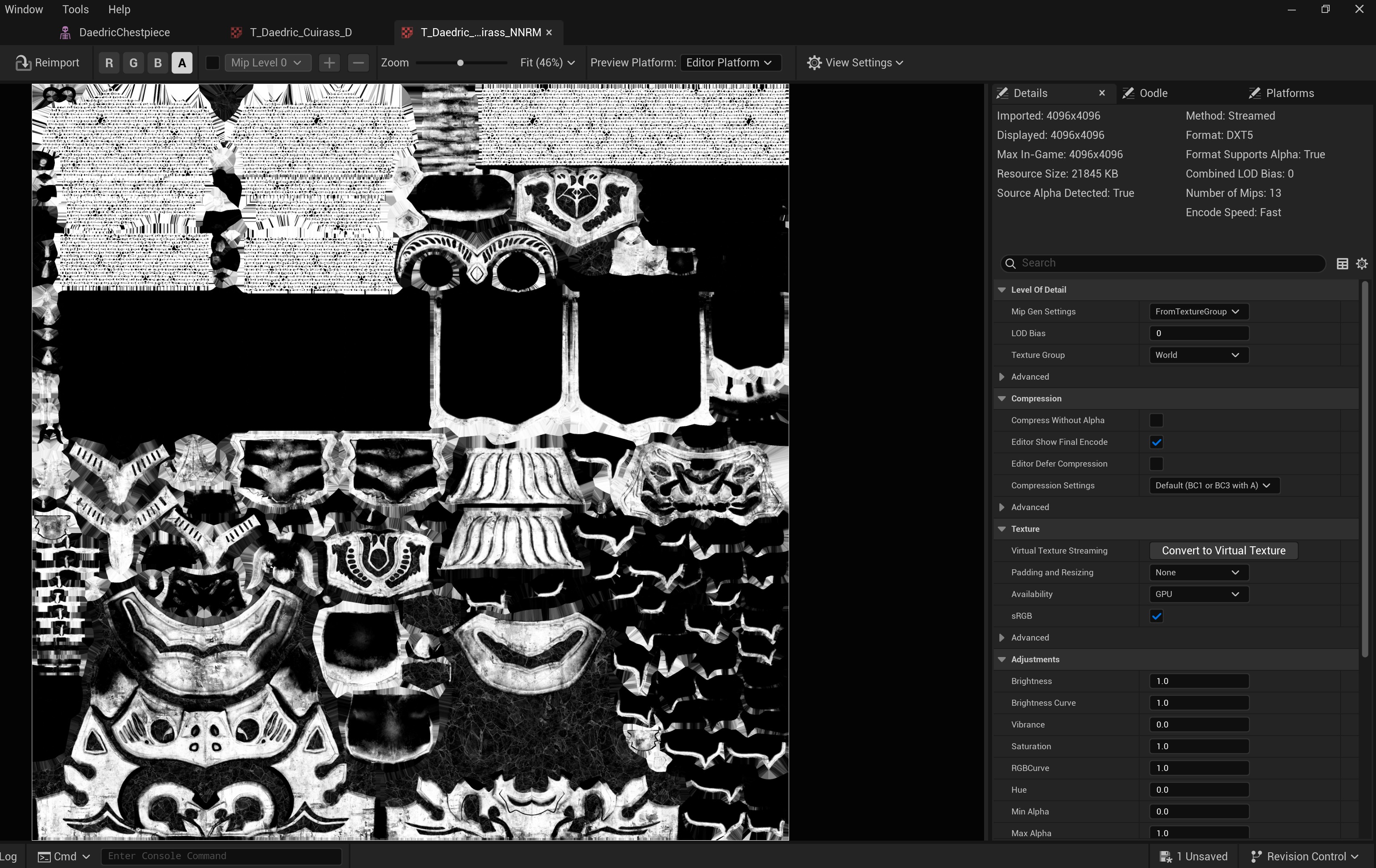The image size is (1376, 868).
Task: Click the T_Daedric_Cuirass_NNRM texture tab icon
Action: coord(407,33)
